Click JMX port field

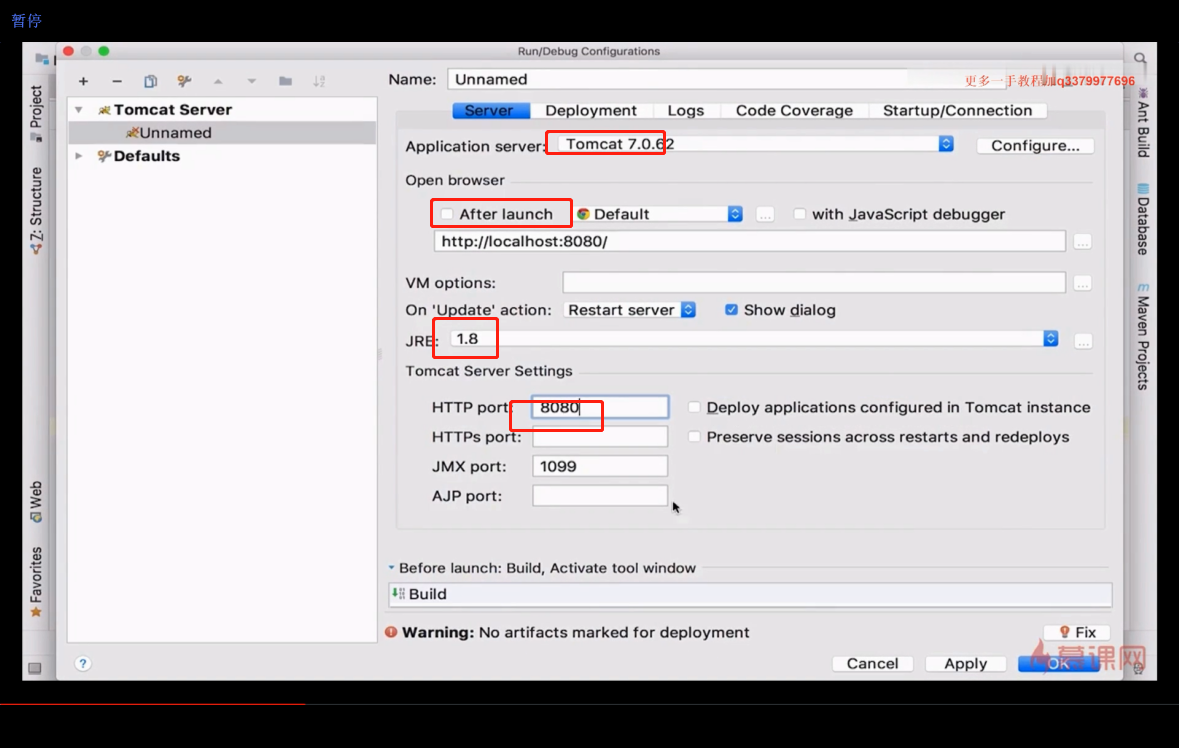pyautogui.click(x=600, y=466)
